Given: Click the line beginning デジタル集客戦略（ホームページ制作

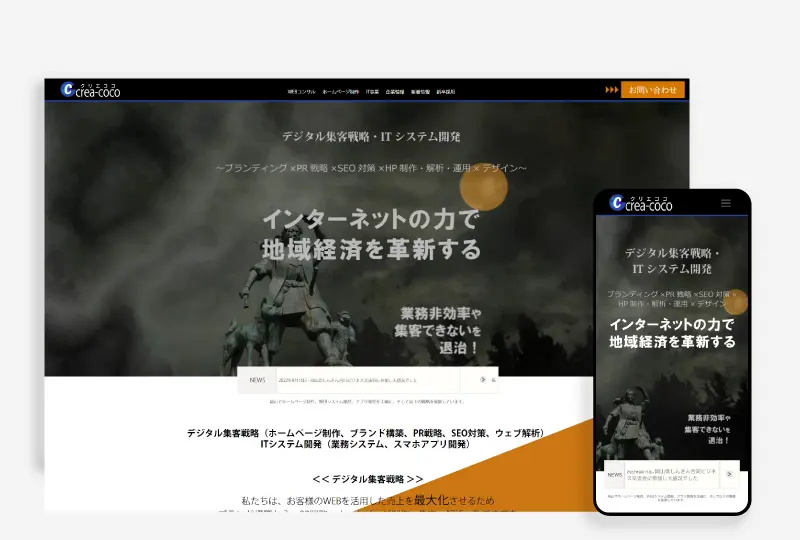Looking at the screenshot, I should point(365,433).
